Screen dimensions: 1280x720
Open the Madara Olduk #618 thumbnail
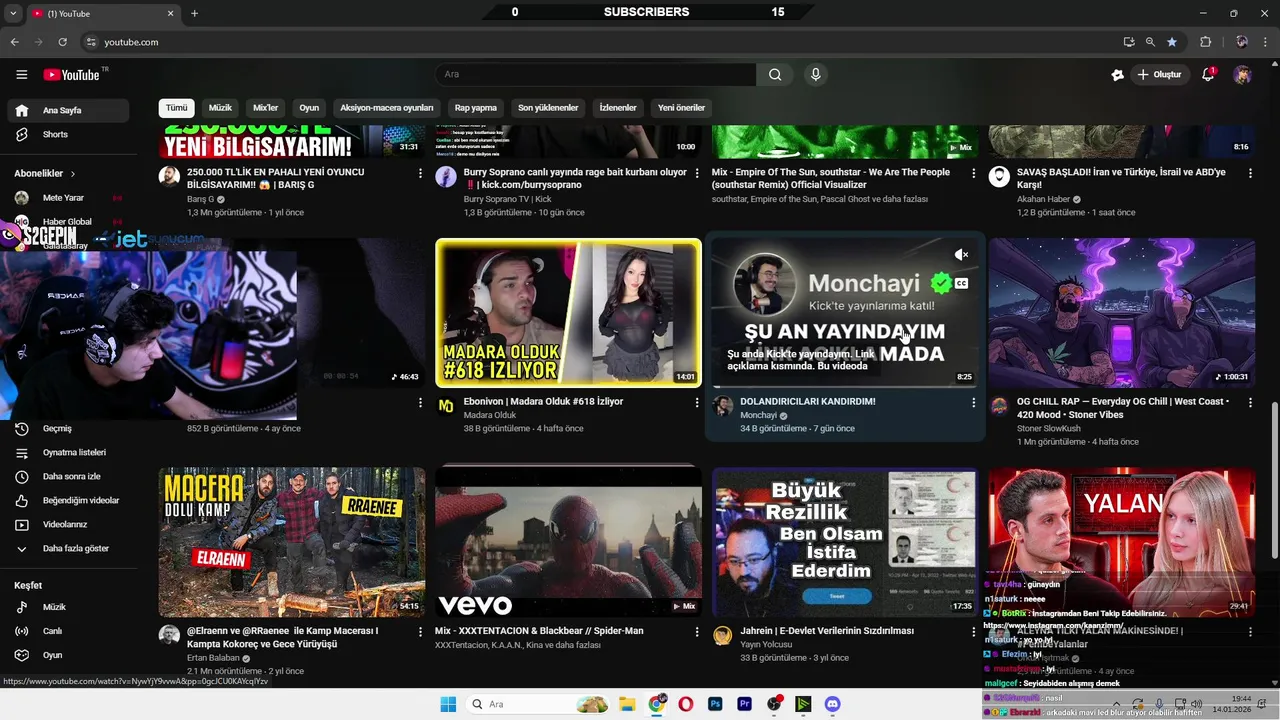coord(568,312)
